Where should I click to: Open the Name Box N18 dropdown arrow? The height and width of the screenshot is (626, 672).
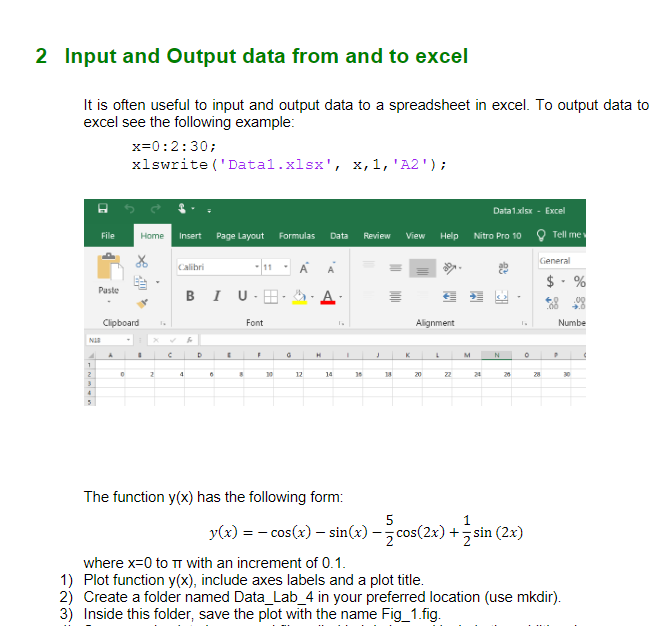[x=128, y=340]
